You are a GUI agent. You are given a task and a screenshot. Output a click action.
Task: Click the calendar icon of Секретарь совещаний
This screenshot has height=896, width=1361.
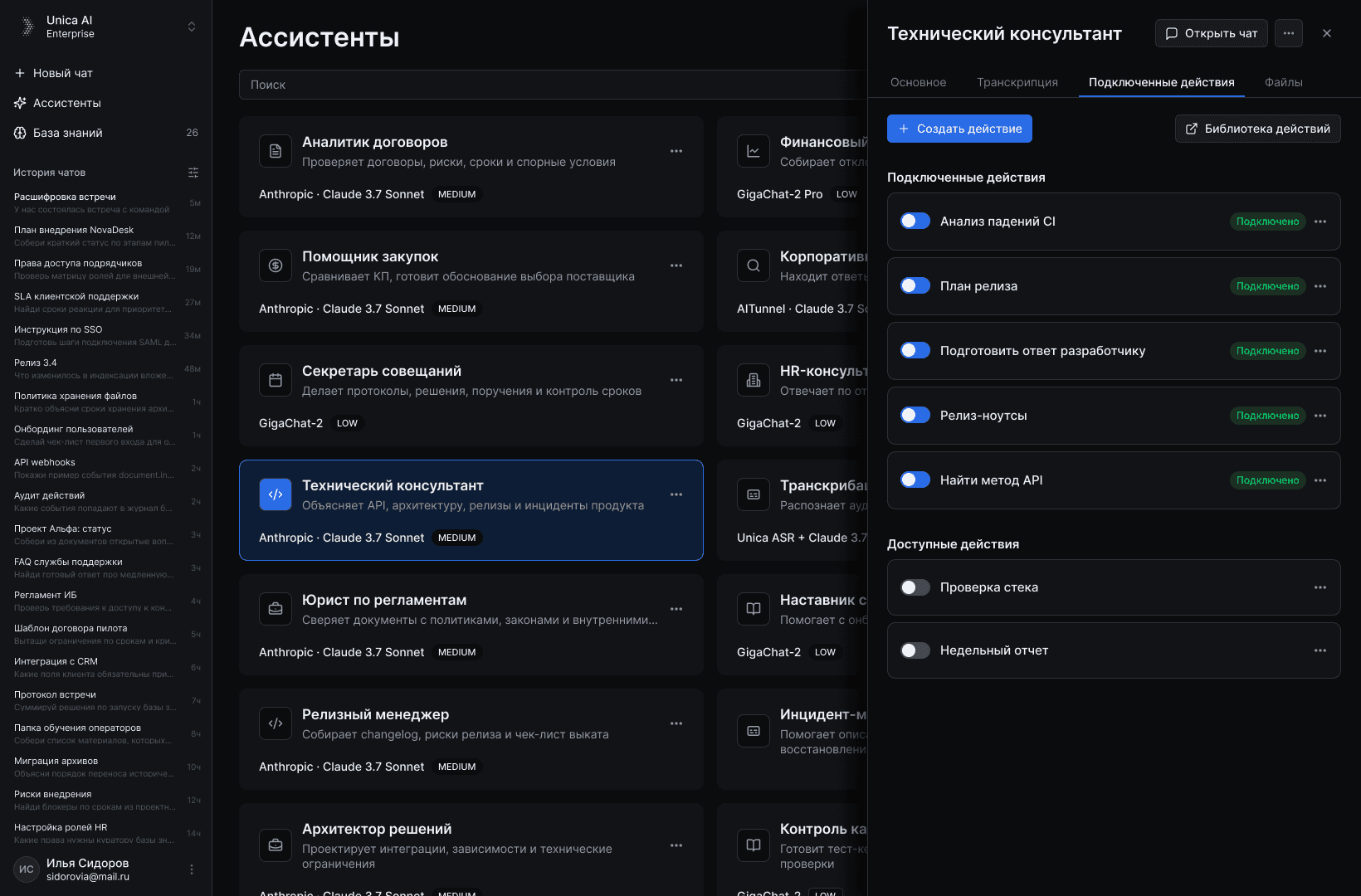point(276,380)
